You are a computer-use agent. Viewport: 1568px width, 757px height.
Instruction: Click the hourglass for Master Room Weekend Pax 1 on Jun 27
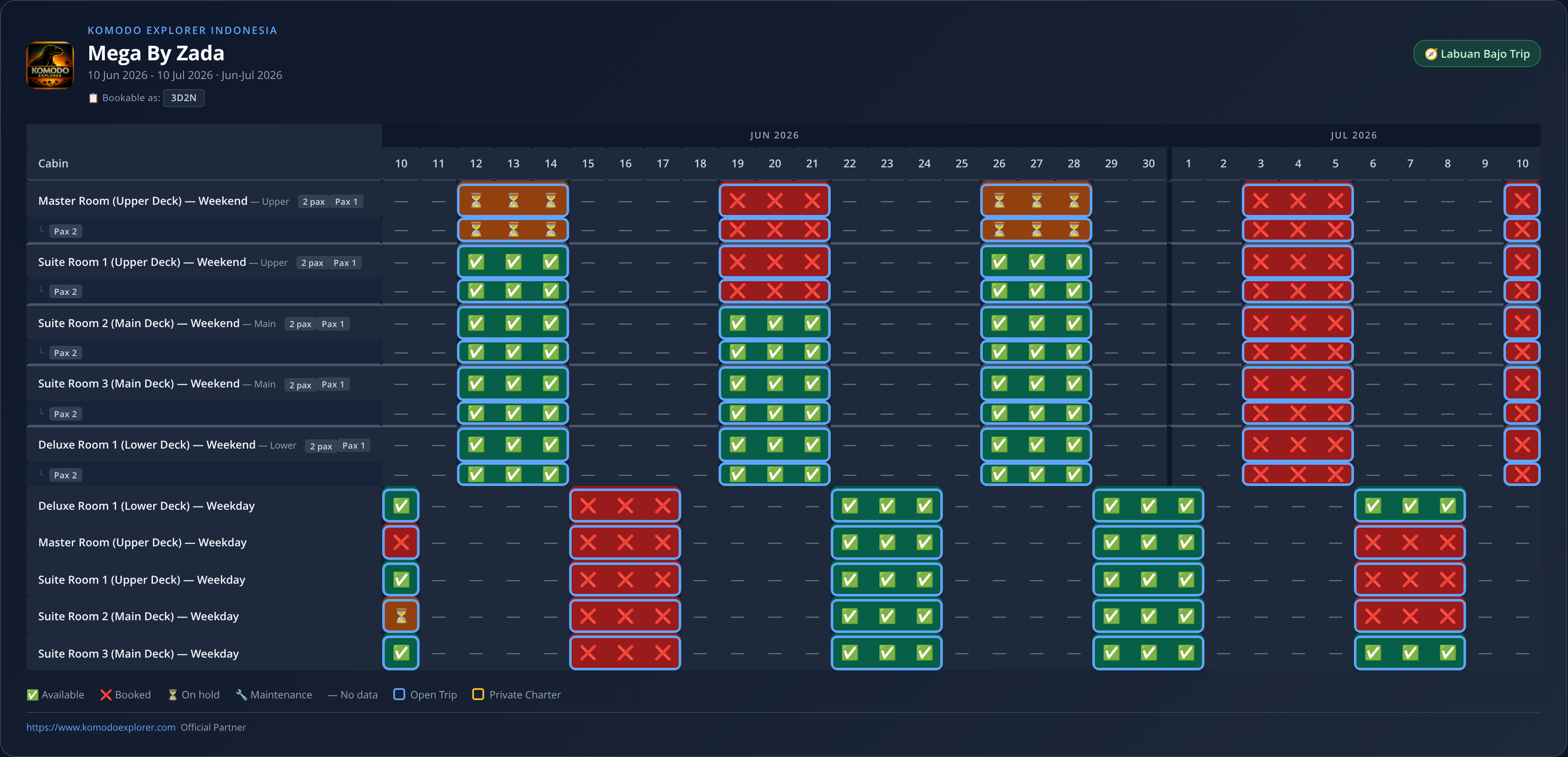point(1036,201)
